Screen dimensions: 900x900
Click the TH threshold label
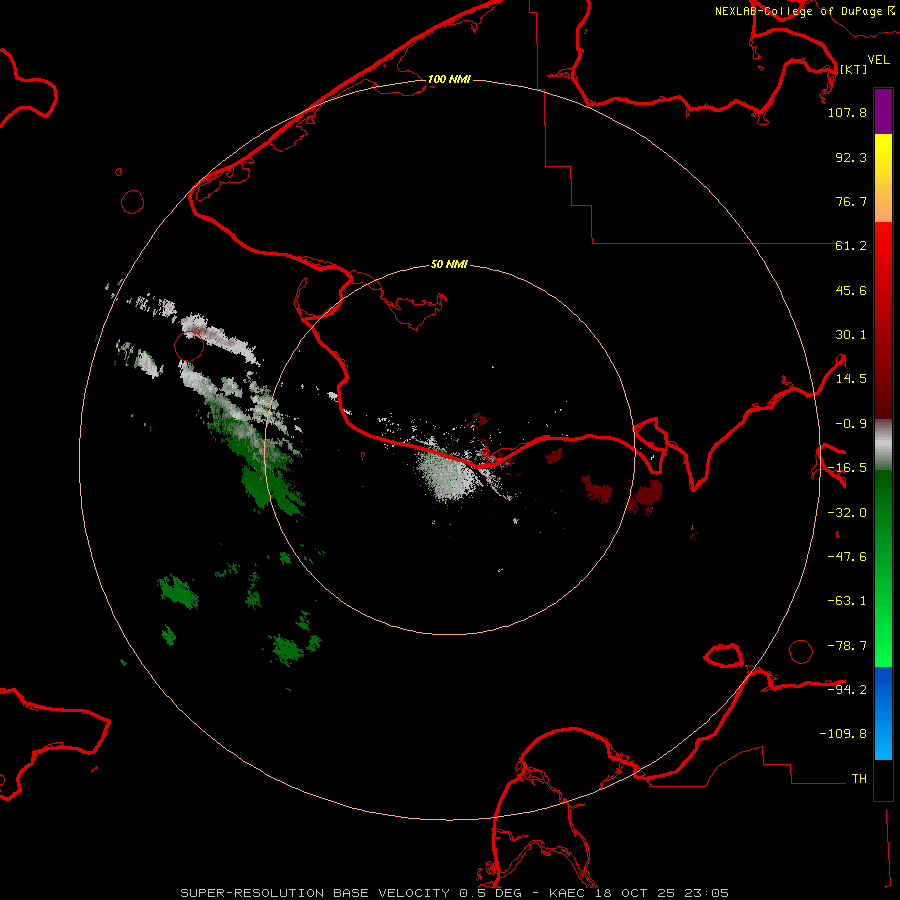pos(859,779)
